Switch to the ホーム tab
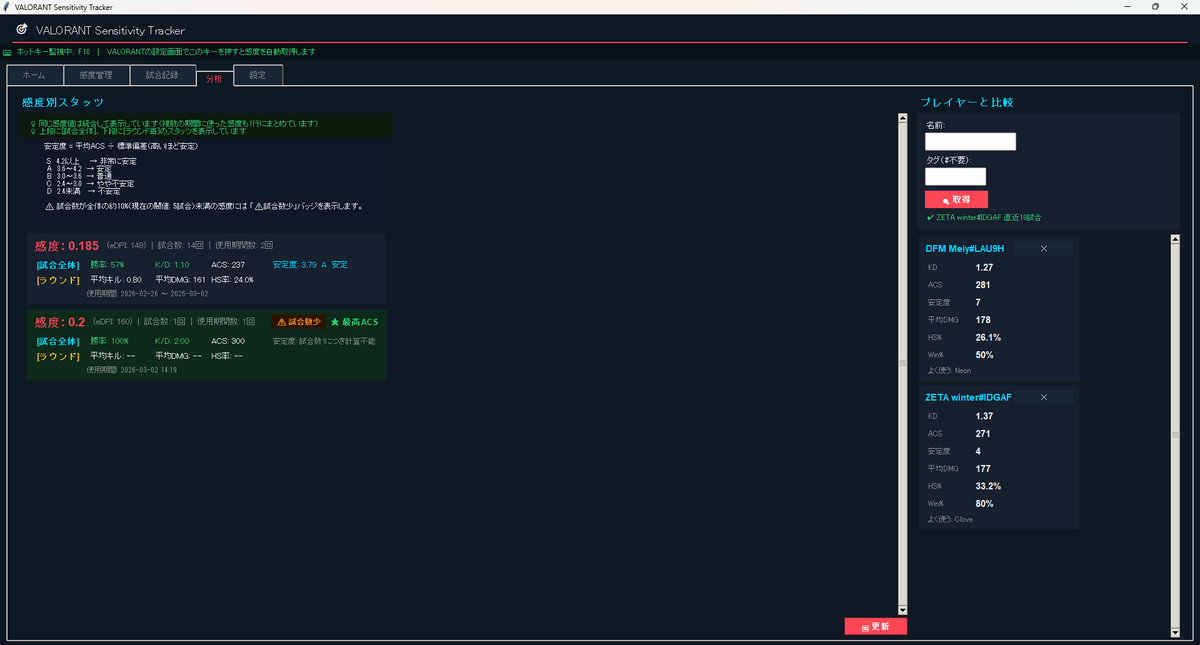 click(34, 75)
